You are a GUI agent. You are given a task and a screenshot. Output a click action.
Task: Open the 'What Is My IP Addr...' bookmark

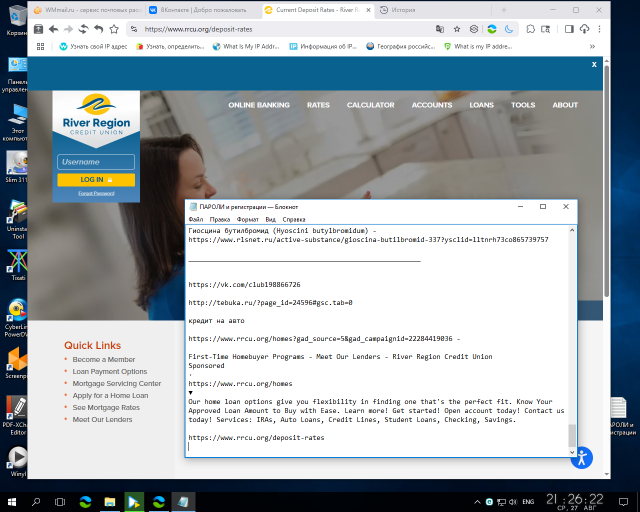click(x=246, y=47)
